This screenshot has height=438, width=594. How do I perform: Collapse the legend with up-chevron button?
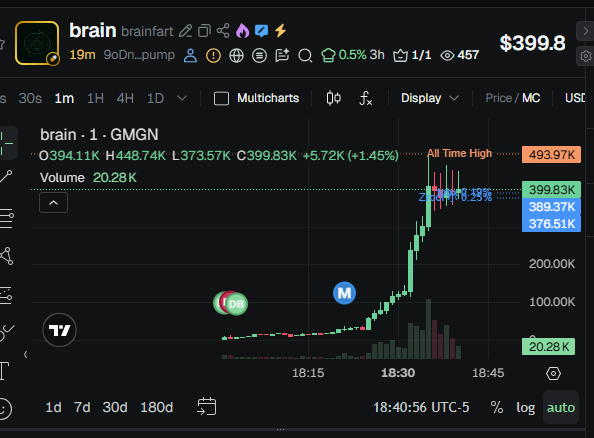click(53, 203)
